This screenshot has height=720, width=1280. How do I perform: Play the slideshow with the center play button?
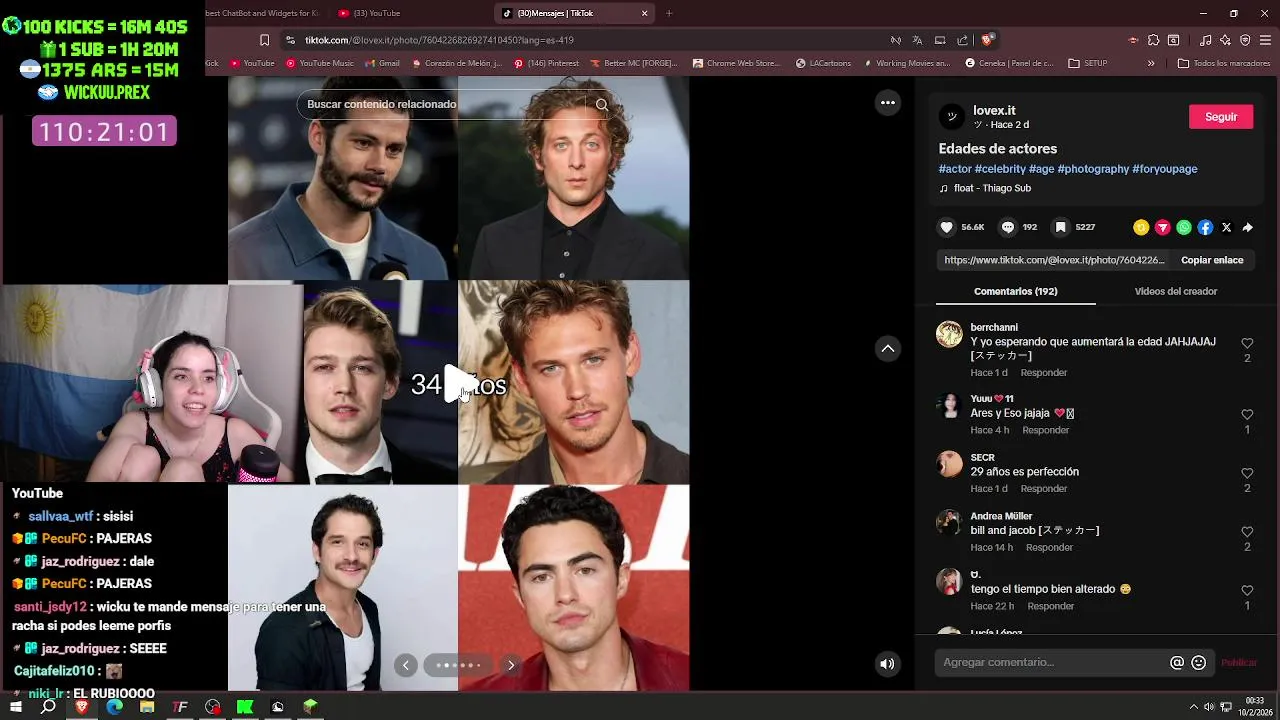click(x=459, y=384)
